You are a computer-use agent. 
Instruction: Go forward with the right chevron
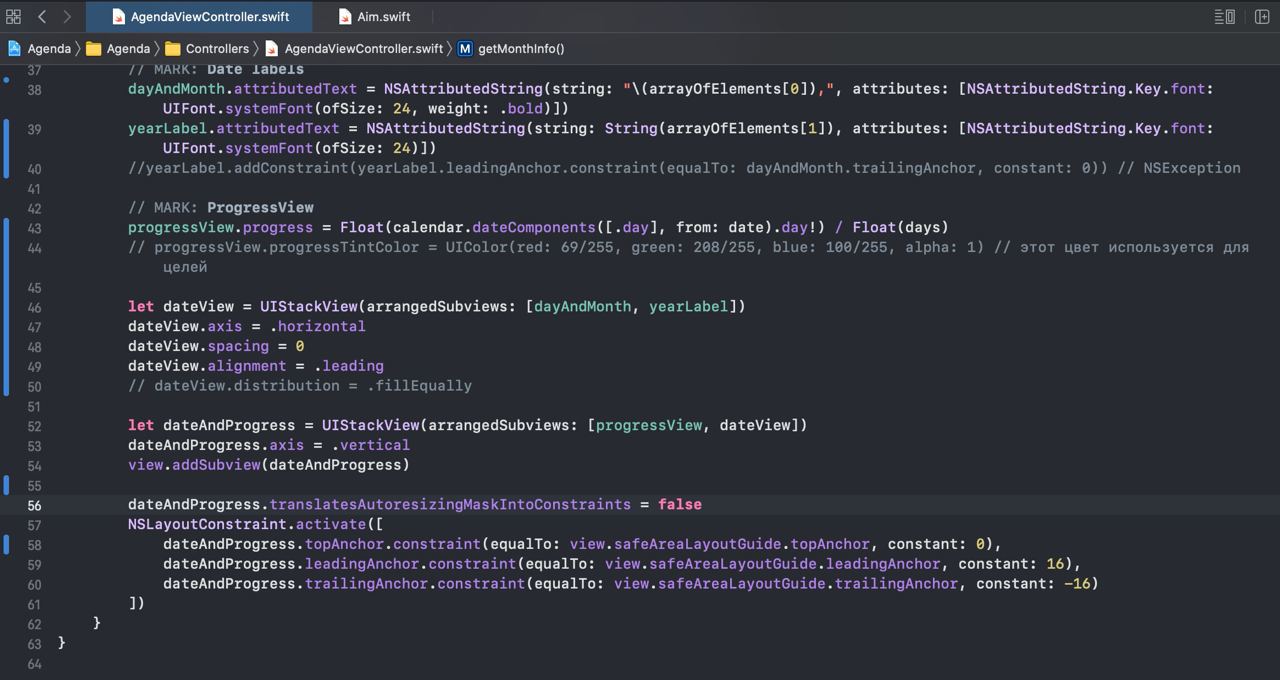67,17
